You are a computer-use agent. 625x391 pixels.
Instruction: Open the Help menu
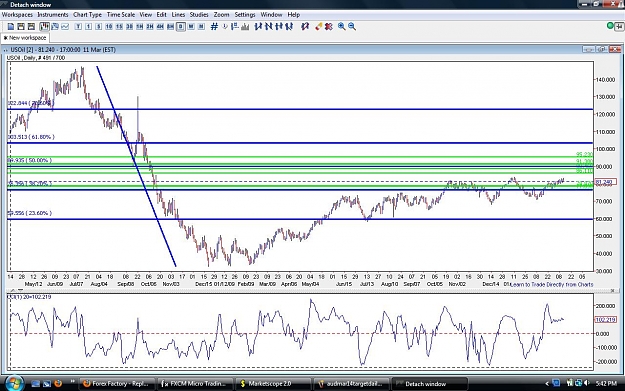click(294, 15)
